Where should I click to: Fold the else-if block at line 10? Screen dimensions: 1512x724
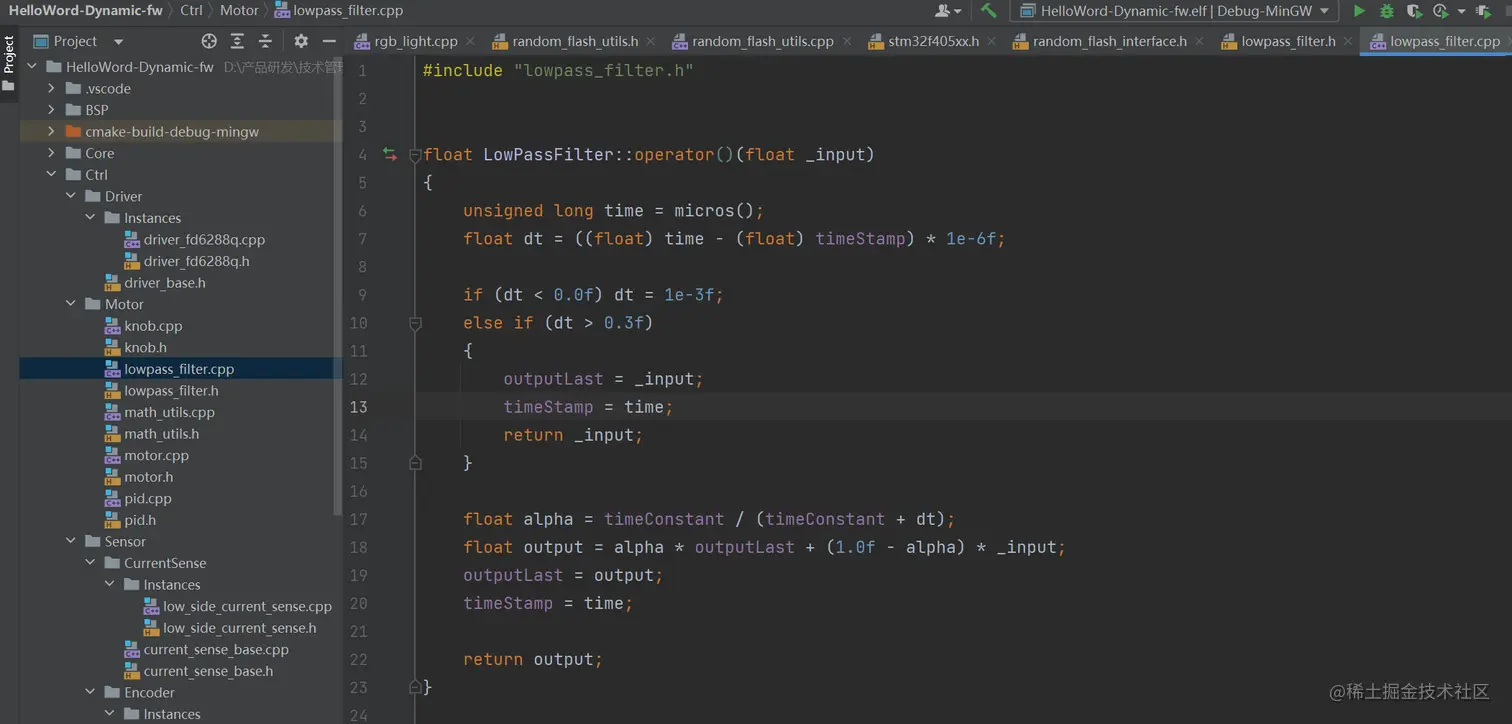[415, 323]
